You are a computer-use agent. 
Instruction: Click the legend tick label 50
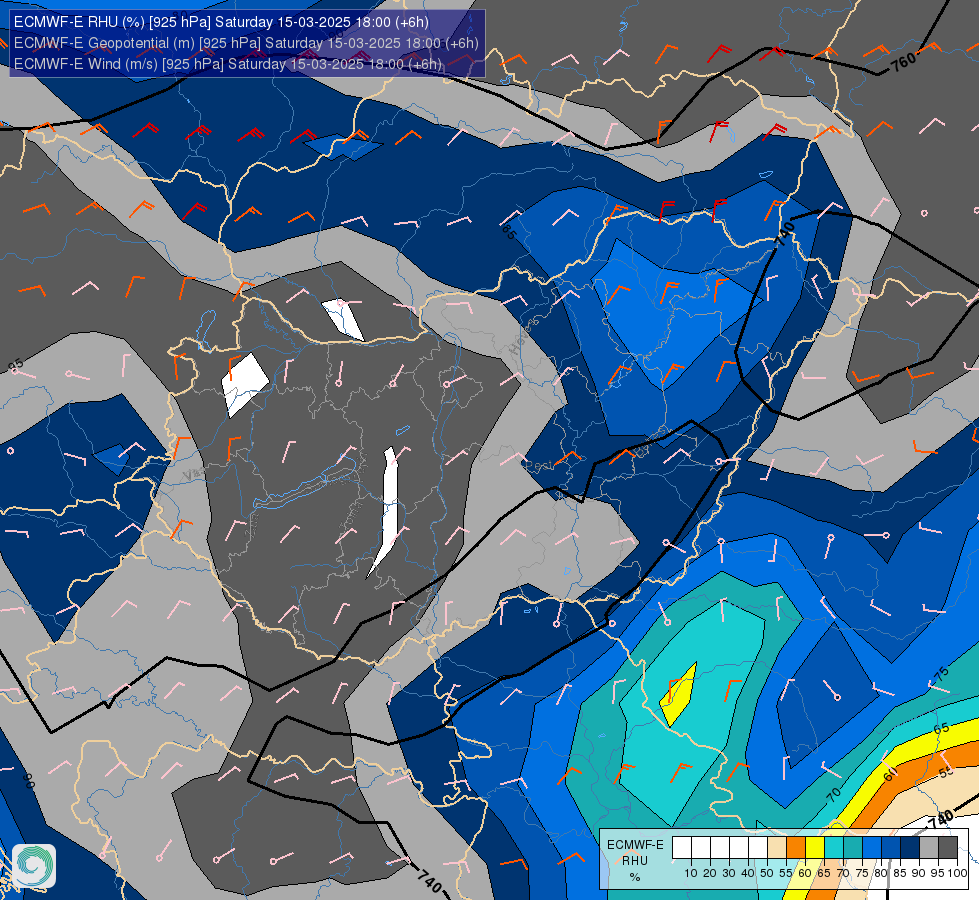pyautogui.click(x=767, y=873)
